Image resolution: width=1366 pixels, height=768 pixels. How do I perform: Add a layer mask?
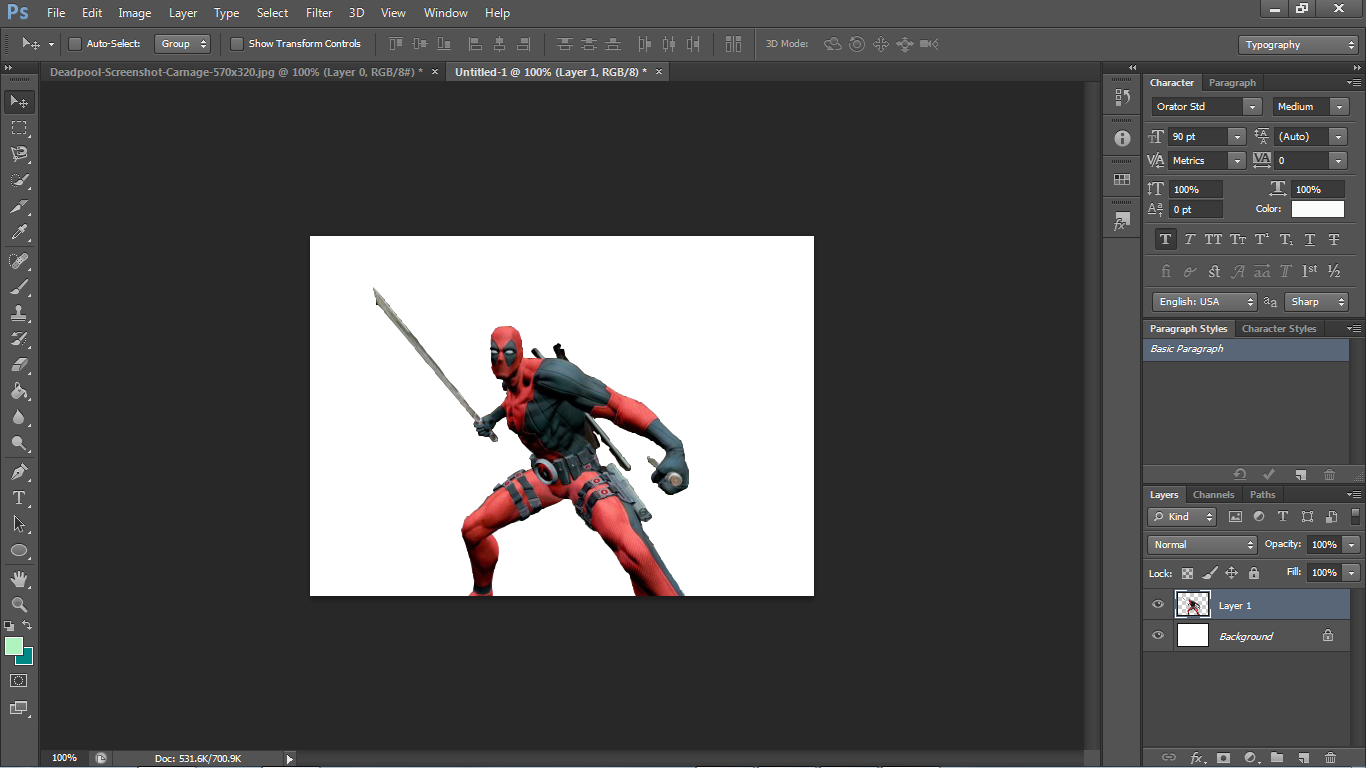point(1223,758)
